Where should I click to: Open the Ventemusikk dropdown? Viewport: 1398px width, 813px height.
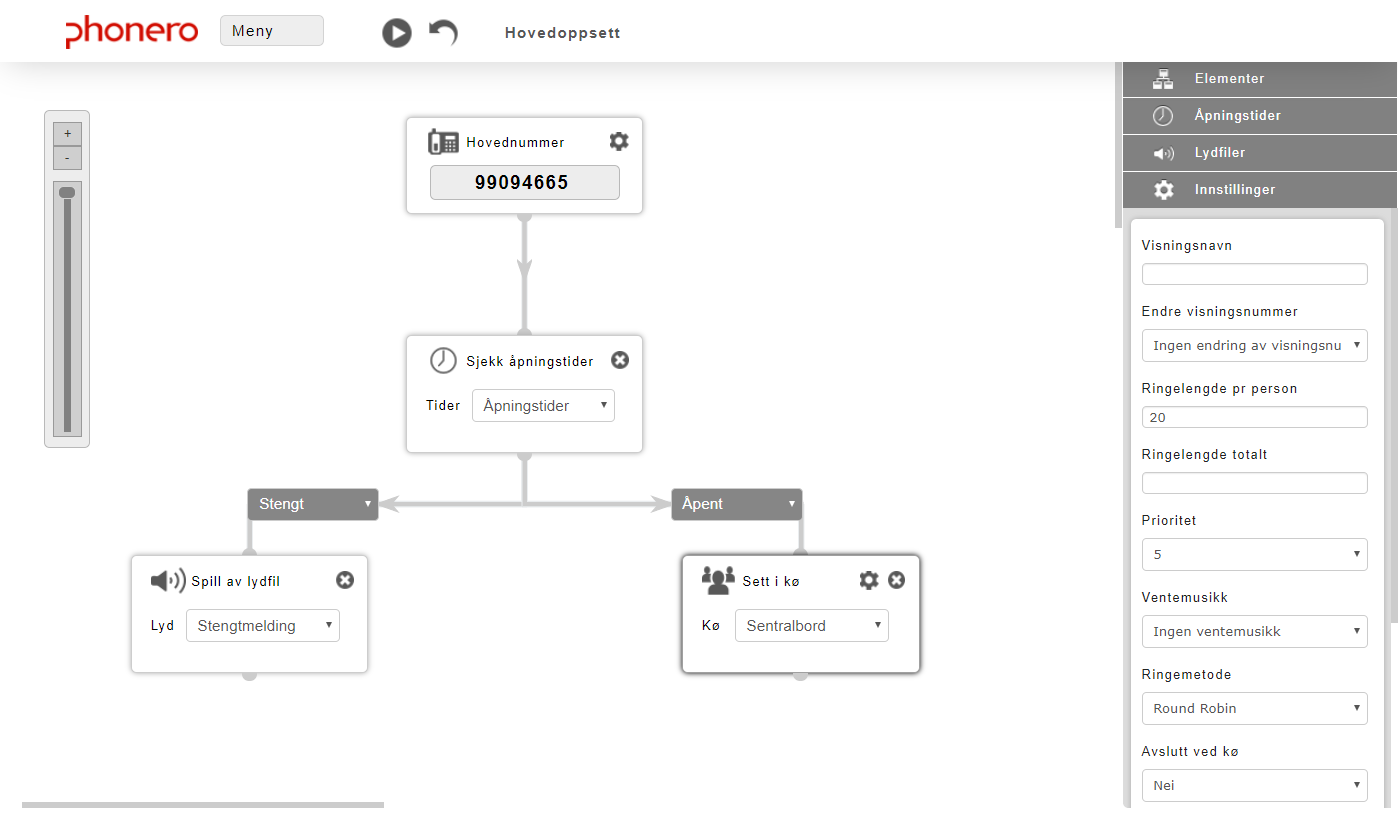tap(1254, 631)
